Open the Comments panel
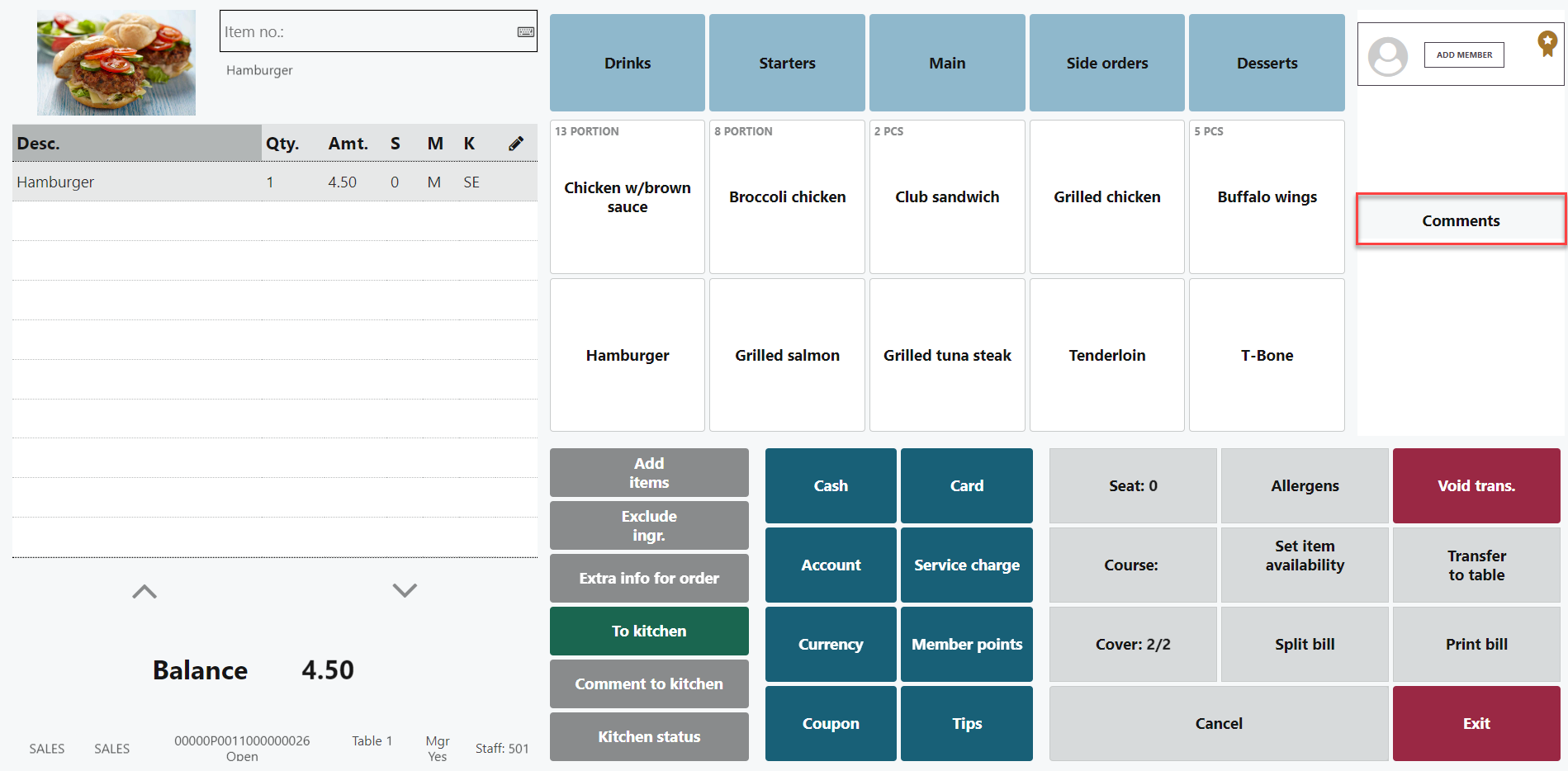The width and height of the screenshot is (1568, 771). [1460, 220]
